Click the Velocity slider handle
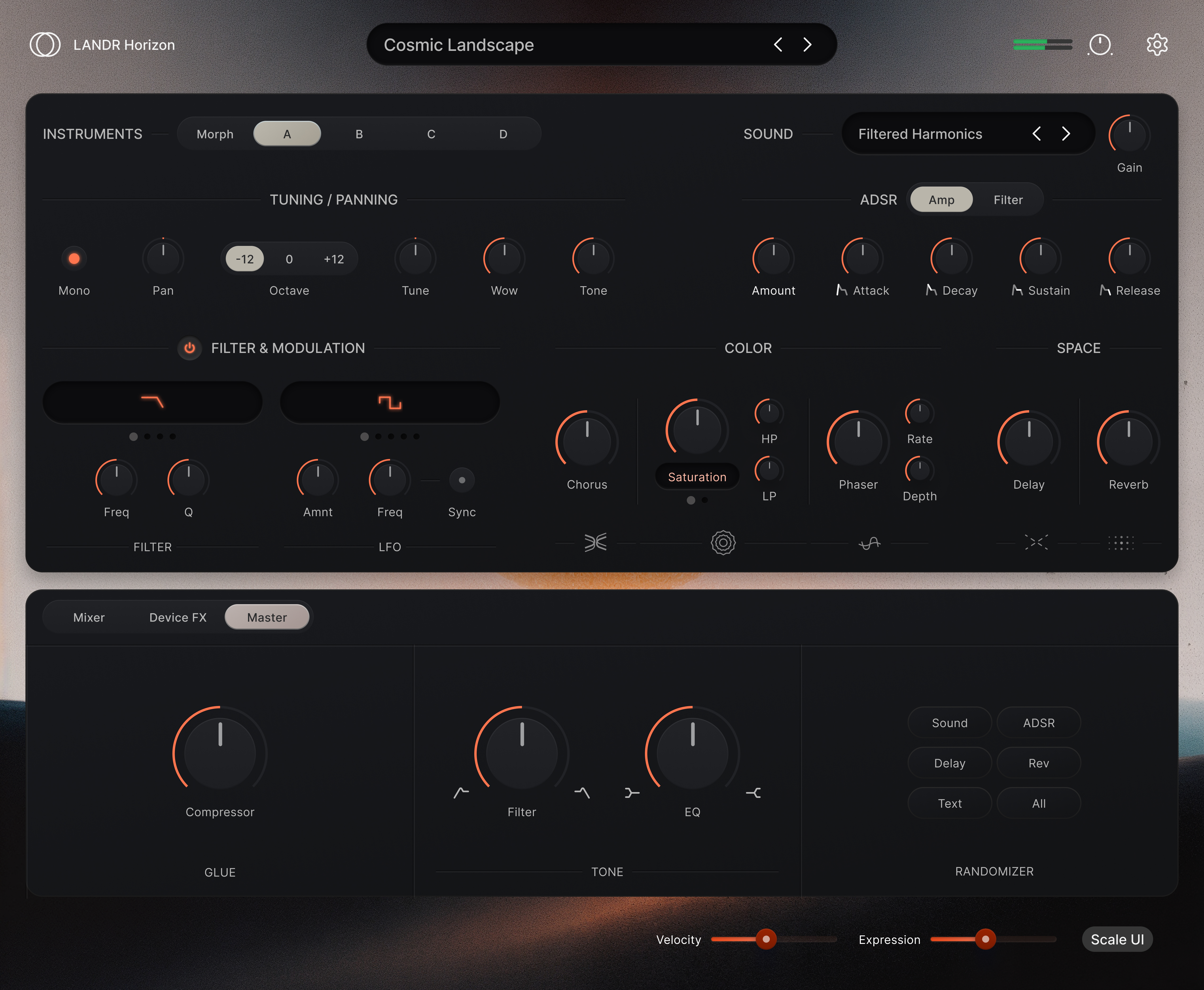Screen dimensions: 1204x990 [x=766, y=939]
